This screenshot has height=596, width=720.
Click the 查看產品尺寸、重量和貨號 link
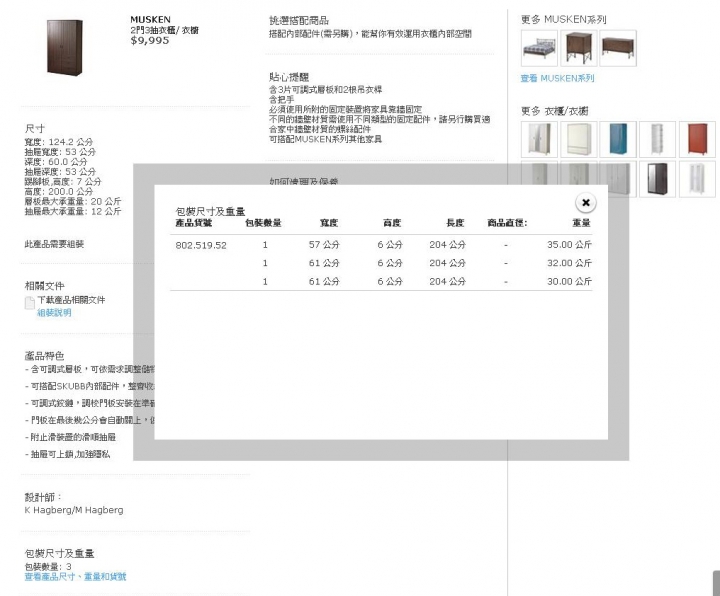75,577
